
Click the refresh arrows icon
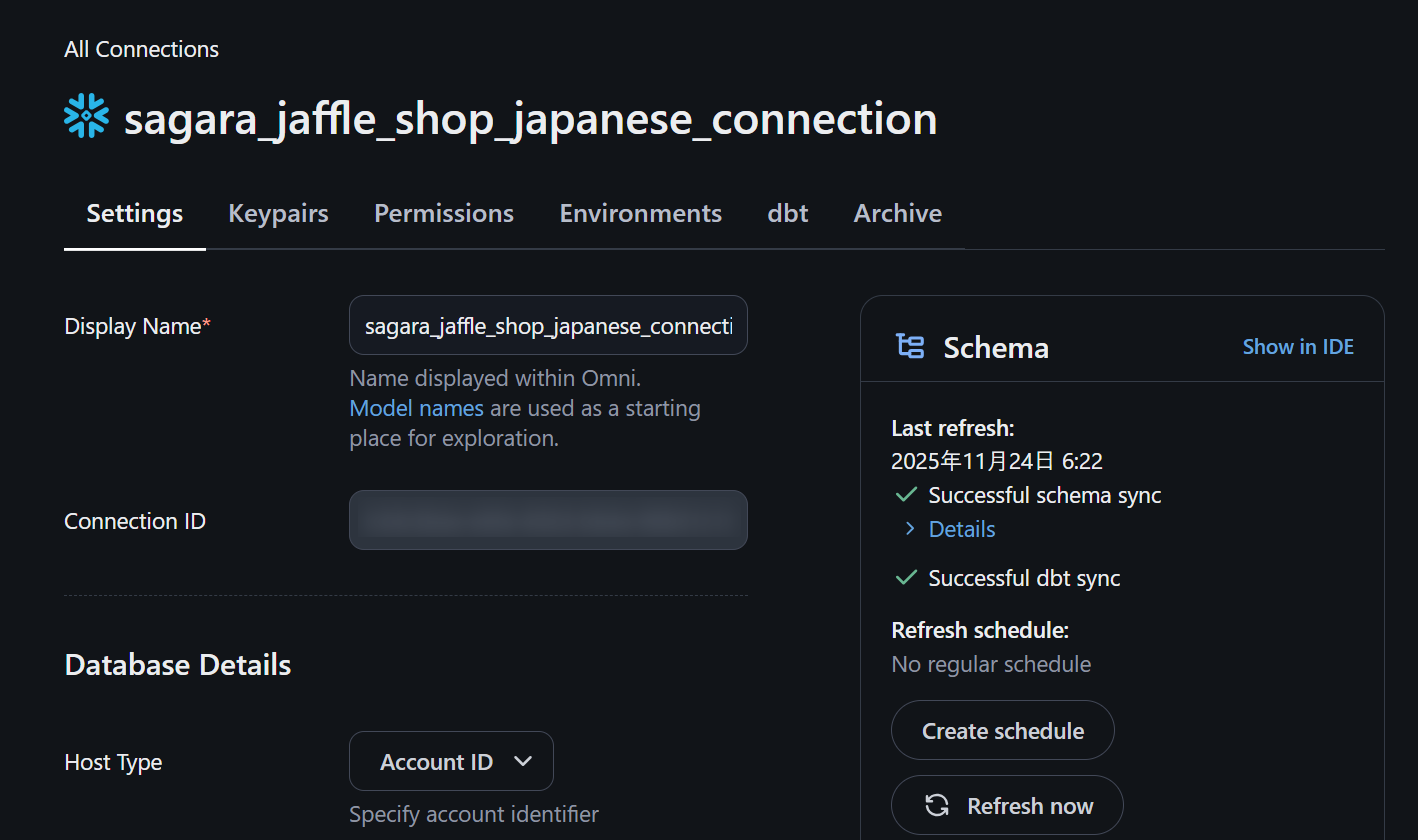(937, 806)
